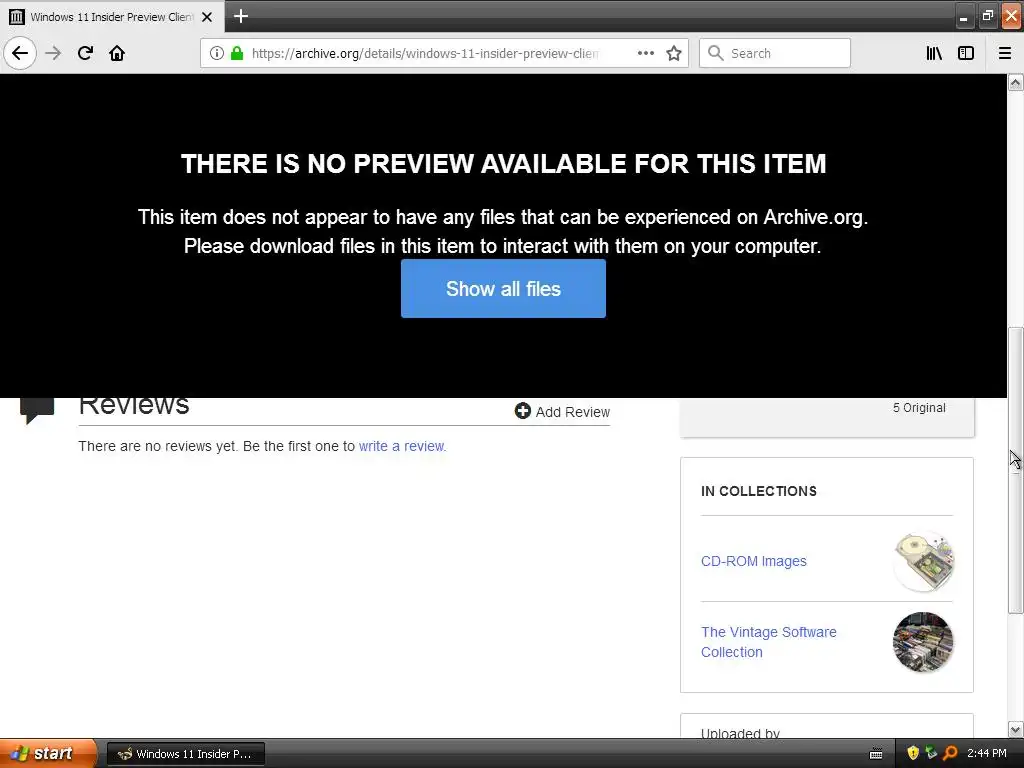Open page actions three-dots menu
This screenshot has height=768, width=1024.
click(645, 53)
